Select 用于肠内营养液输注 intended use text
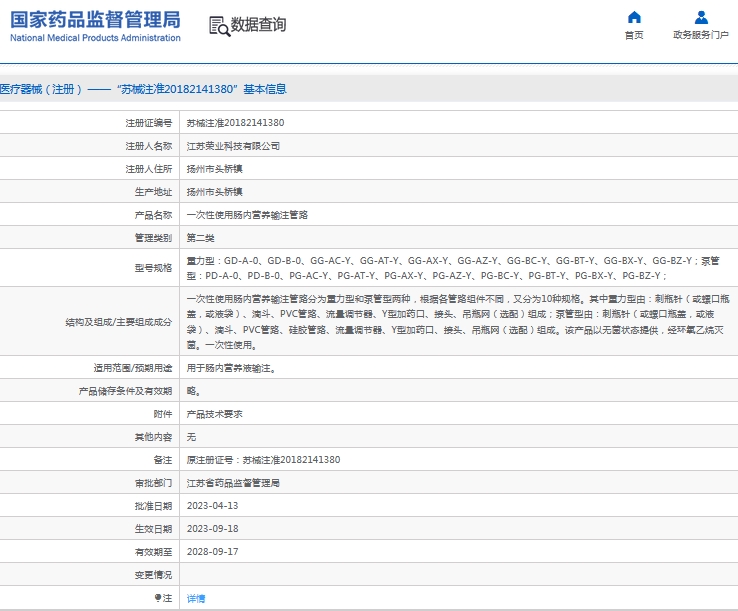The width and height of the screenshot is (738, 611). [x=231, y=368]
